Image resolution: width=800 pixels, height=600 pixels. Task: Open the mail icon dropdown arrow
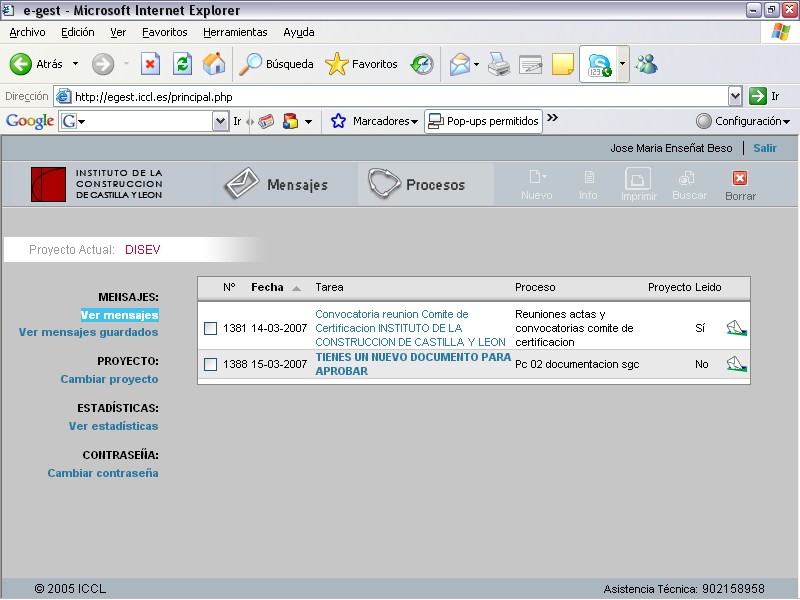[477, 64]
